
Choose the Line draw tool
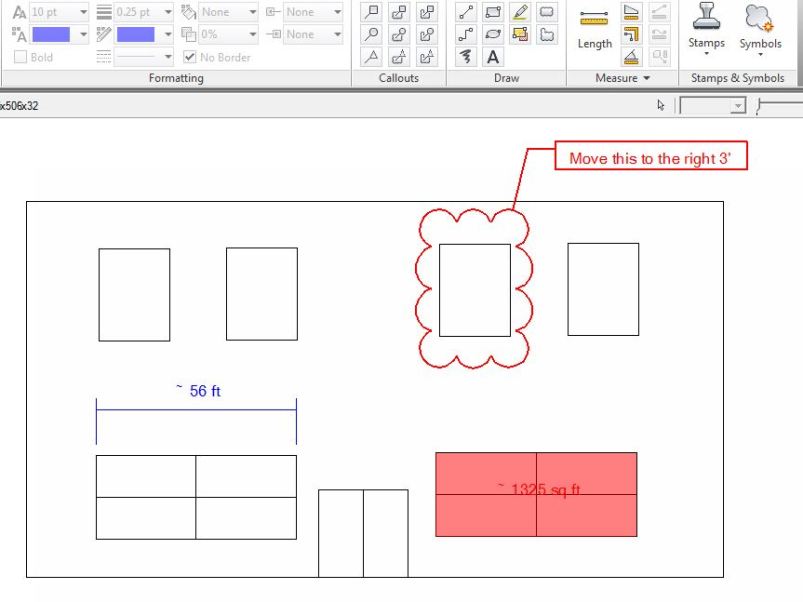[x=466, y=12]
